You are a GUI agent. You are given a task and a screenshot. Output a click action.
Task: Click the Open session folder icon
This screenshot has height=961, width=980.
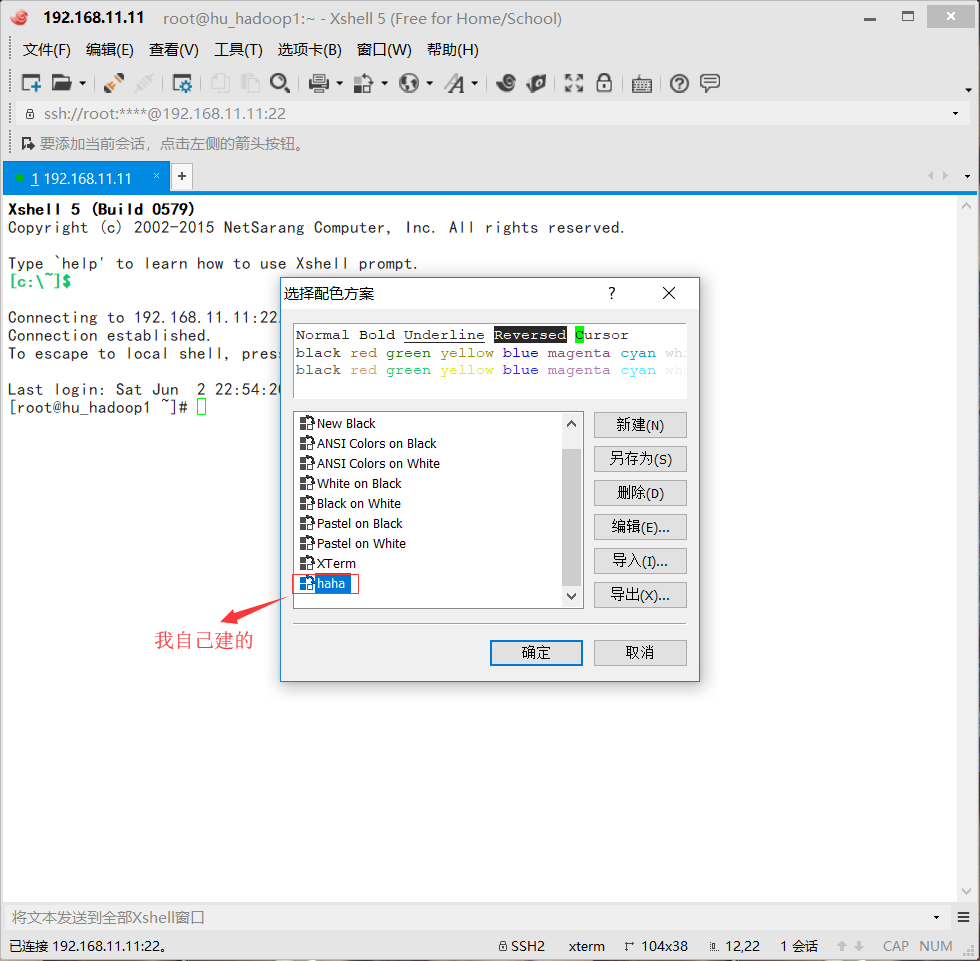(x=62, y=83)
